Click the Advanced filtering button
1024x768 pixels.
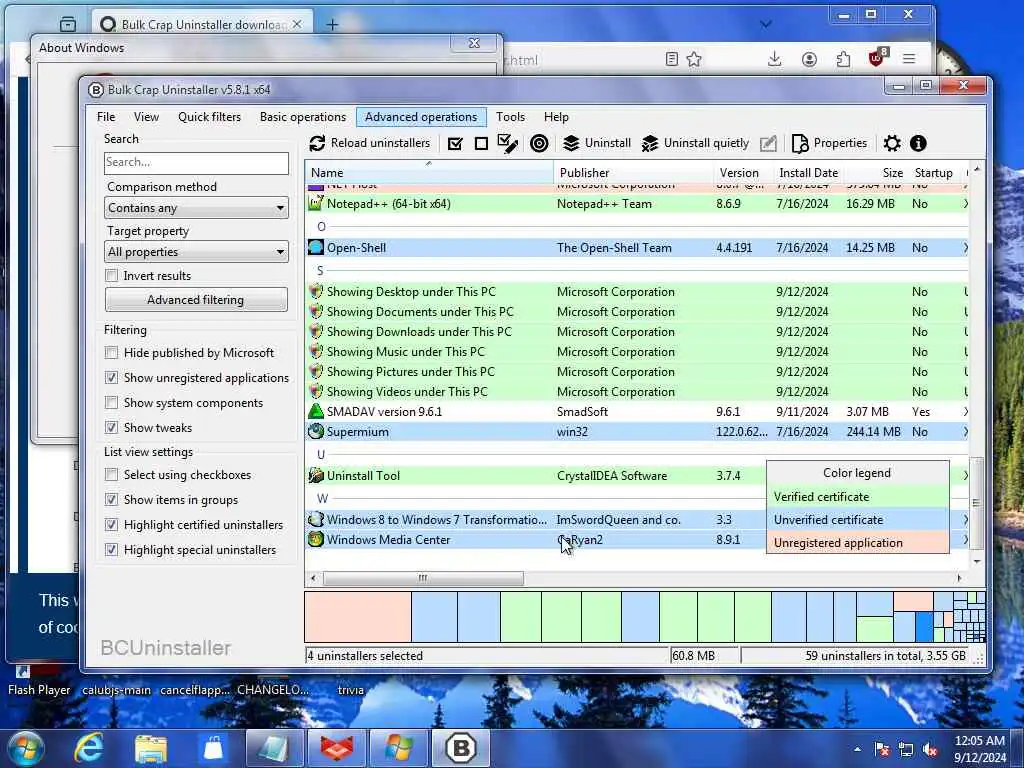[196, 300]
